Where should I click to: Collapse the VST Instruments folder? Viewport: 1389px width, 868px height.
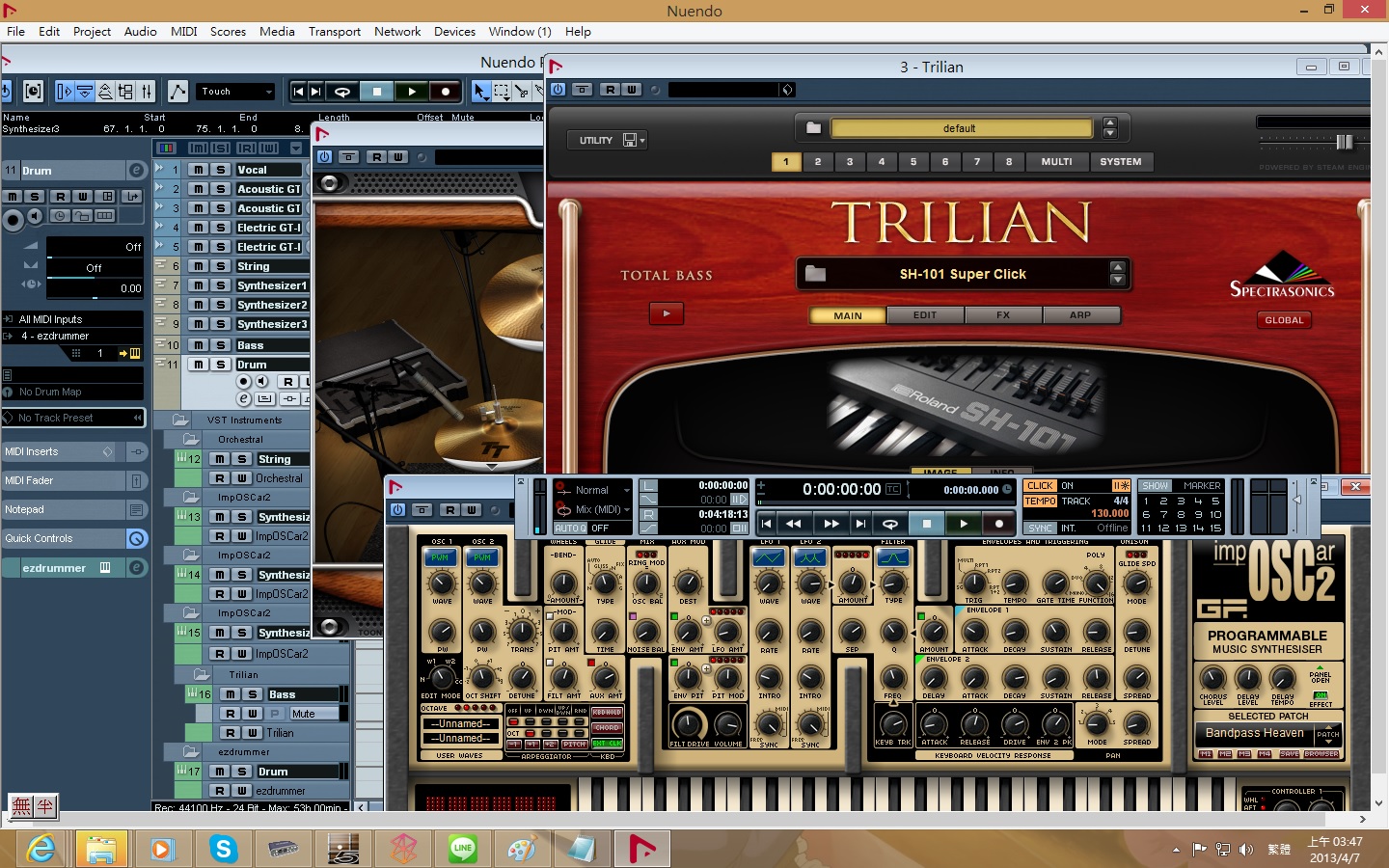click(x=180, y=420)
